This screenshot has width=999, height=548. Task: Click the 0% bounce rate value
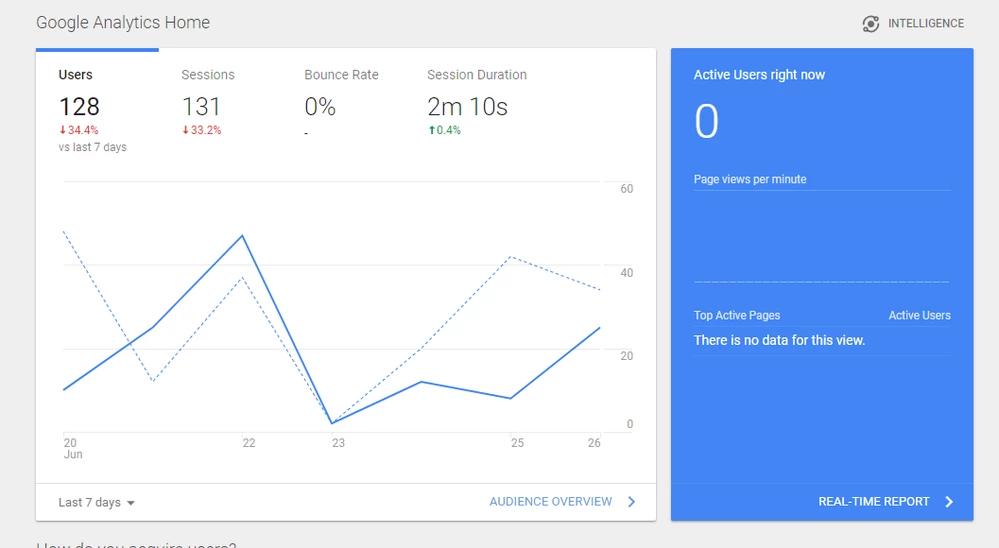[x=320, y=106]
